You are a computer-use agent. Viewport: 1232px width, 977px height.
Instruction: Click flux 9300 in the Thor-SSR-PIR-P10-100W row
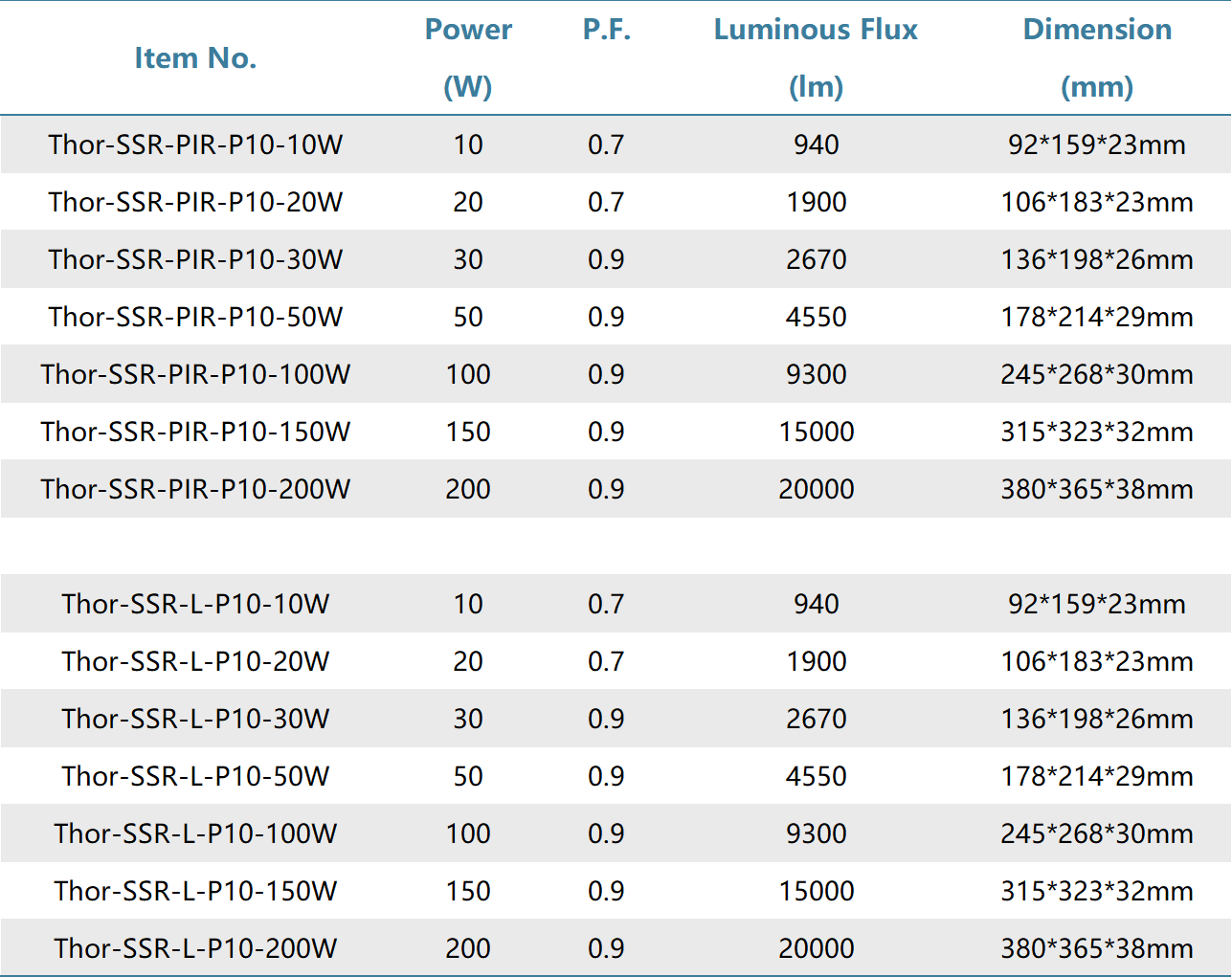(817, 374)
